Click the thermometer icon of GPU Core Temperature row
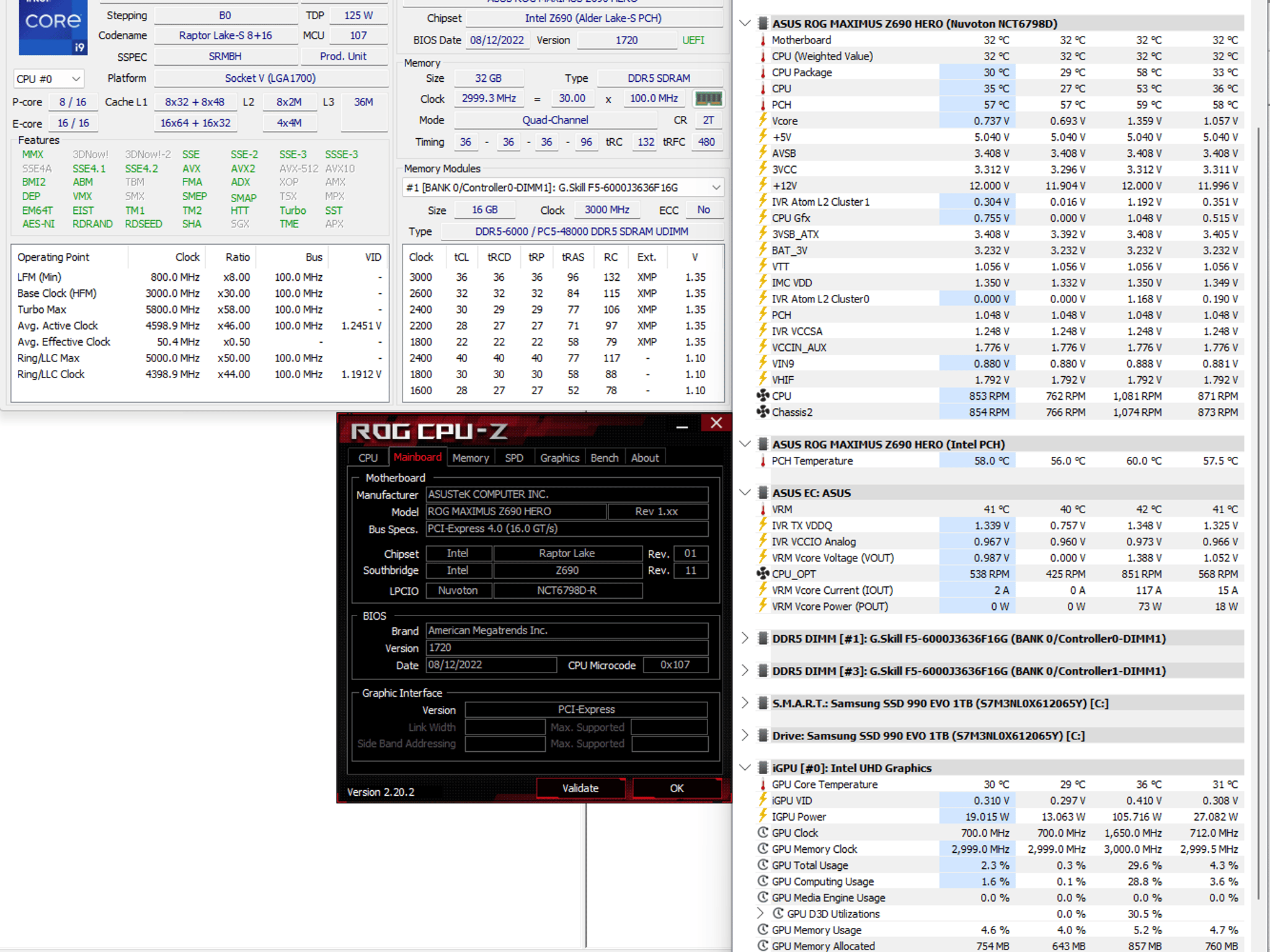1270x952 pixels. [x=763, y=784]
